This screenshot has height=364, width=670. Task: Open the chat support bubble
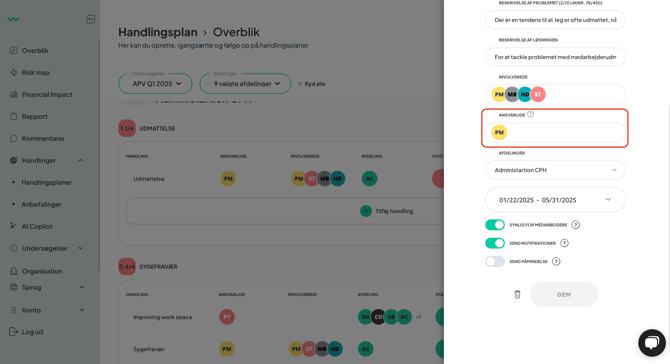click(x=652, y=343)
